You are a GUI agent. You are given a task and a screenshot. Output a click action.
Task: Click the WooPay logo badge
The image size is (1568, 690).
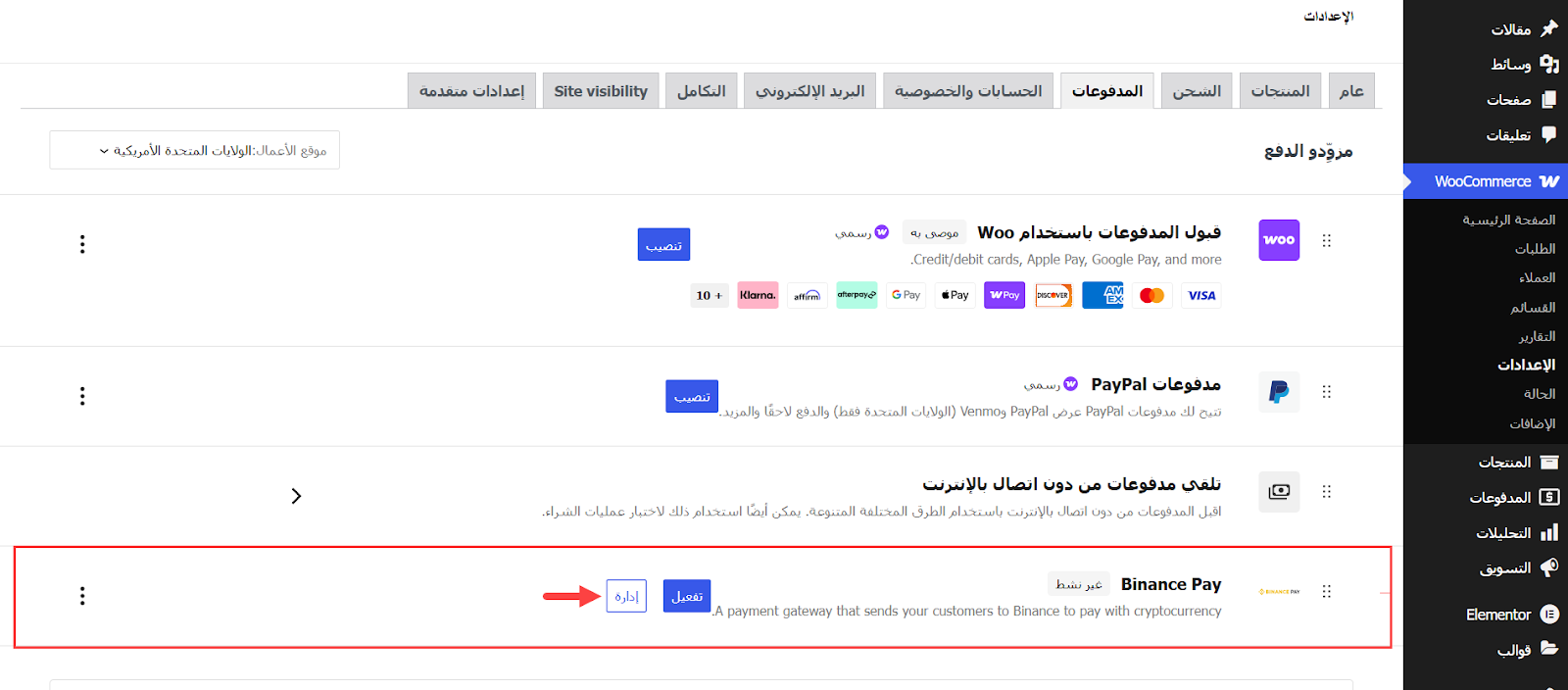point(1004,295)
